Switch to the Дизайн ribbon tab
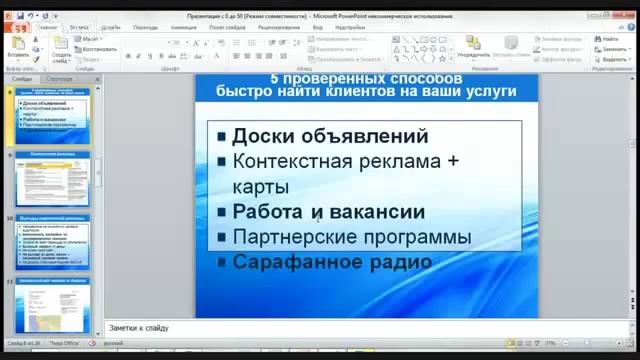640x360 pixels. (111, 27)
